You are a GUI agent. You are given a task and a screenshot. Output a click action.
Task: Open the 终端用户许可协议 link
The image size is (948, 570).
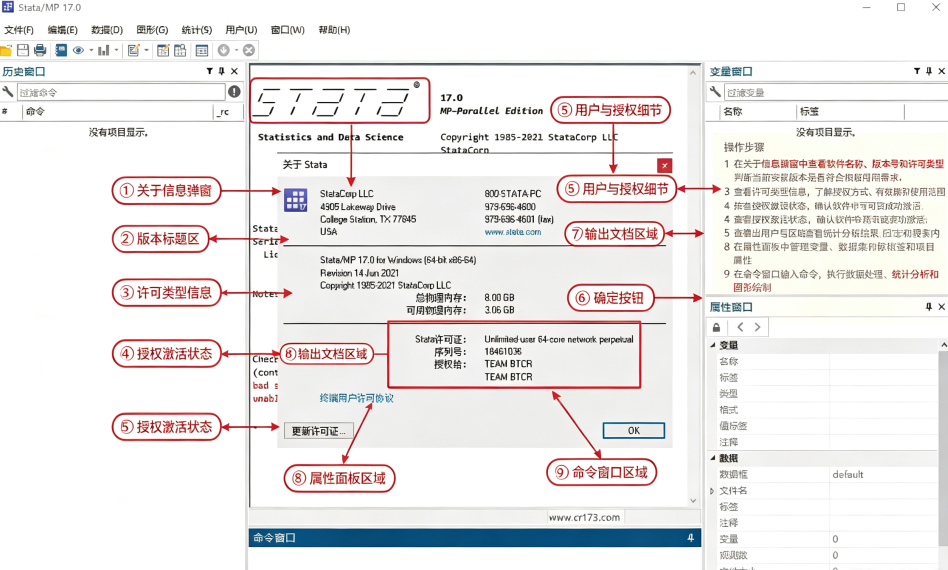pyautogui.click(x=357, y=398)
